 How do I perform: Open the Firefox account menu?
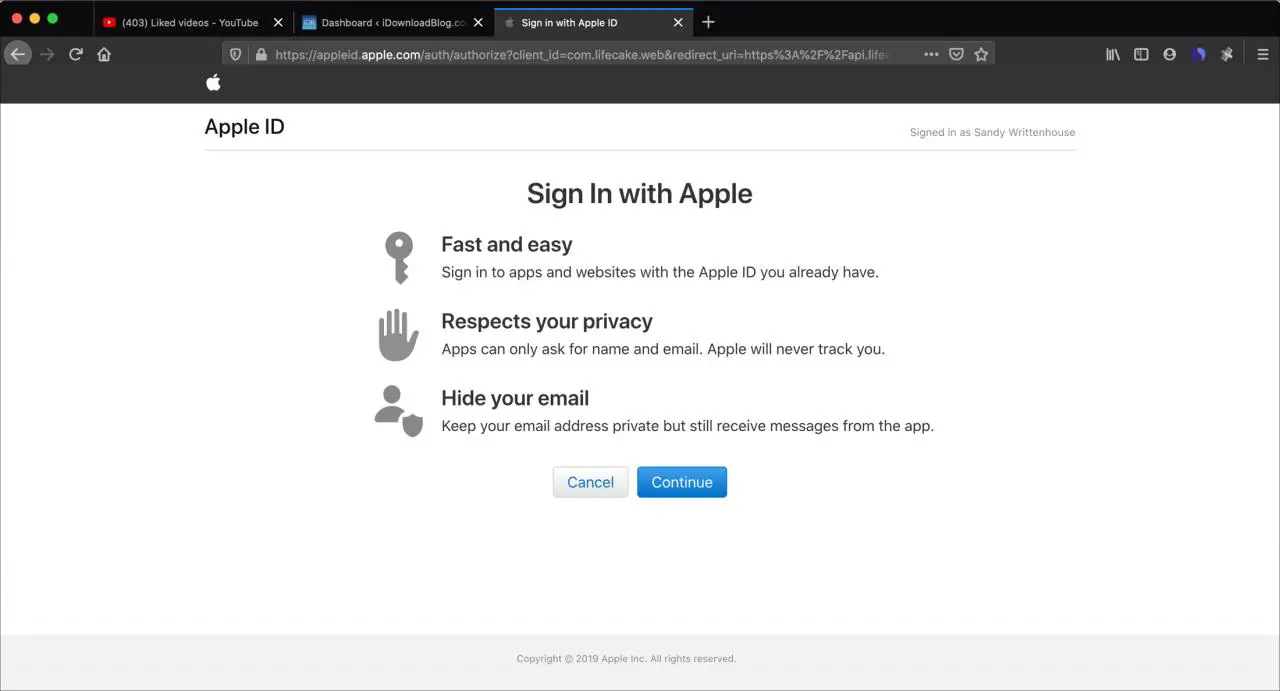(1169, 54)
